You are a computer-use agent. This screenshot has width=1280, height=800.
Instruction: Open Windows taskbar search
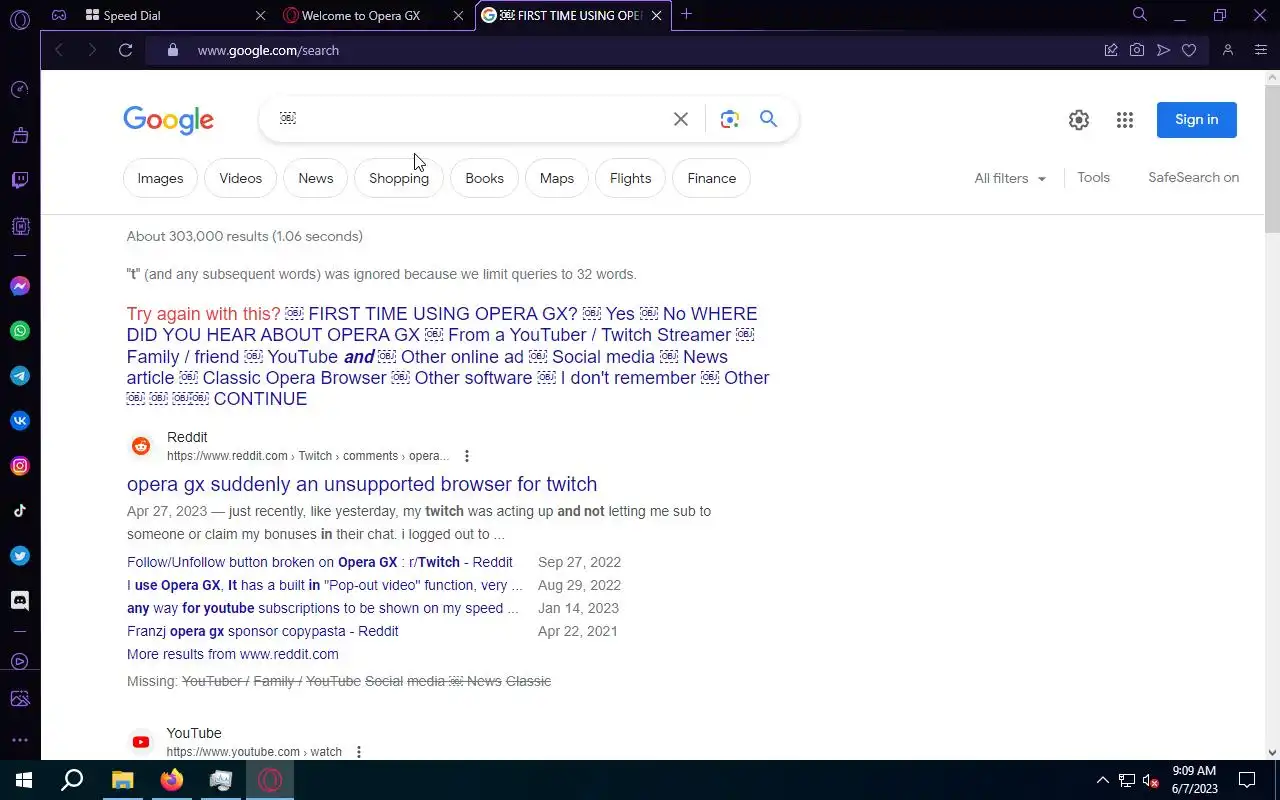point(72,780)
